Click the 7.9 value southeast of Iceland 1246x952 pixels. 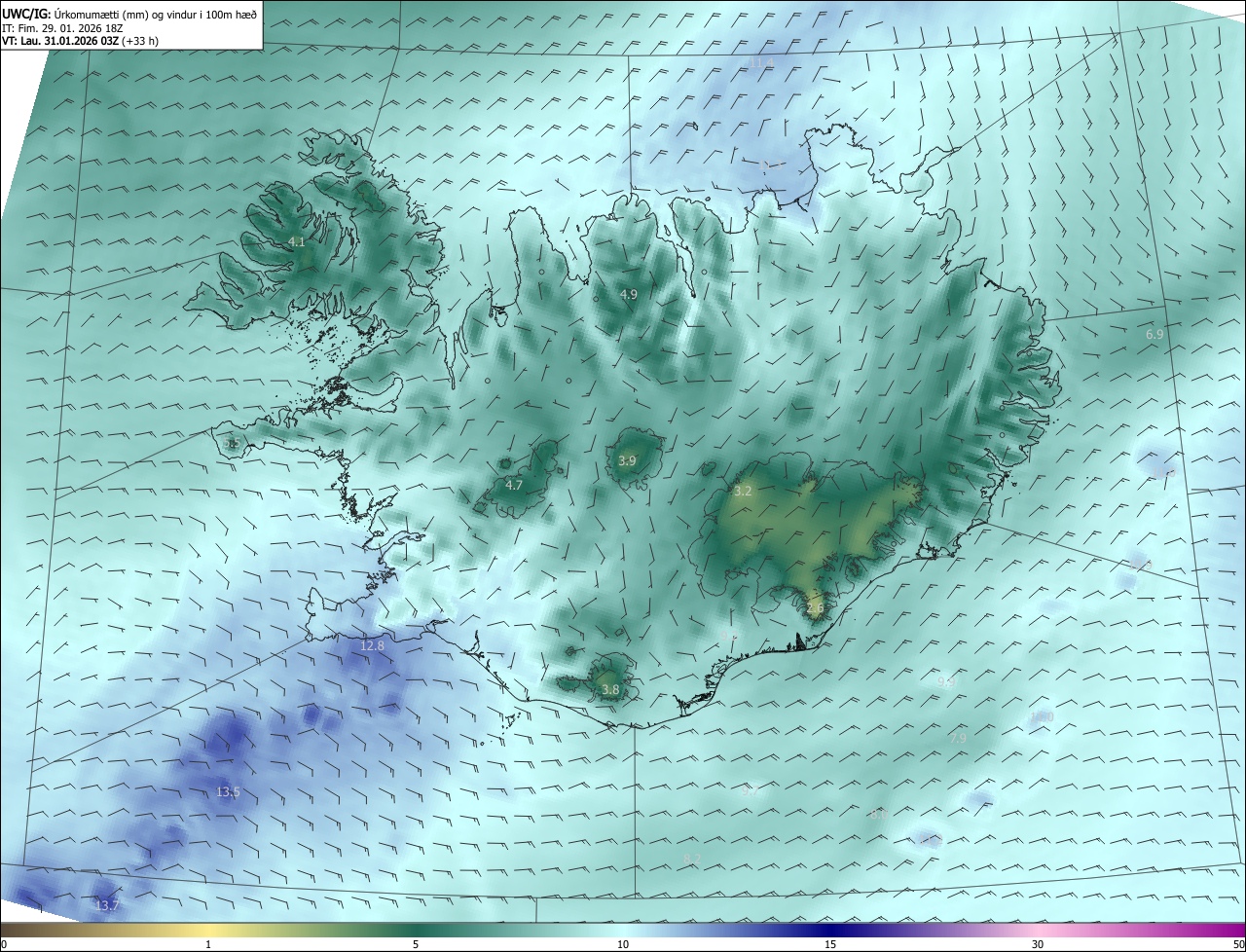[958, 739]
